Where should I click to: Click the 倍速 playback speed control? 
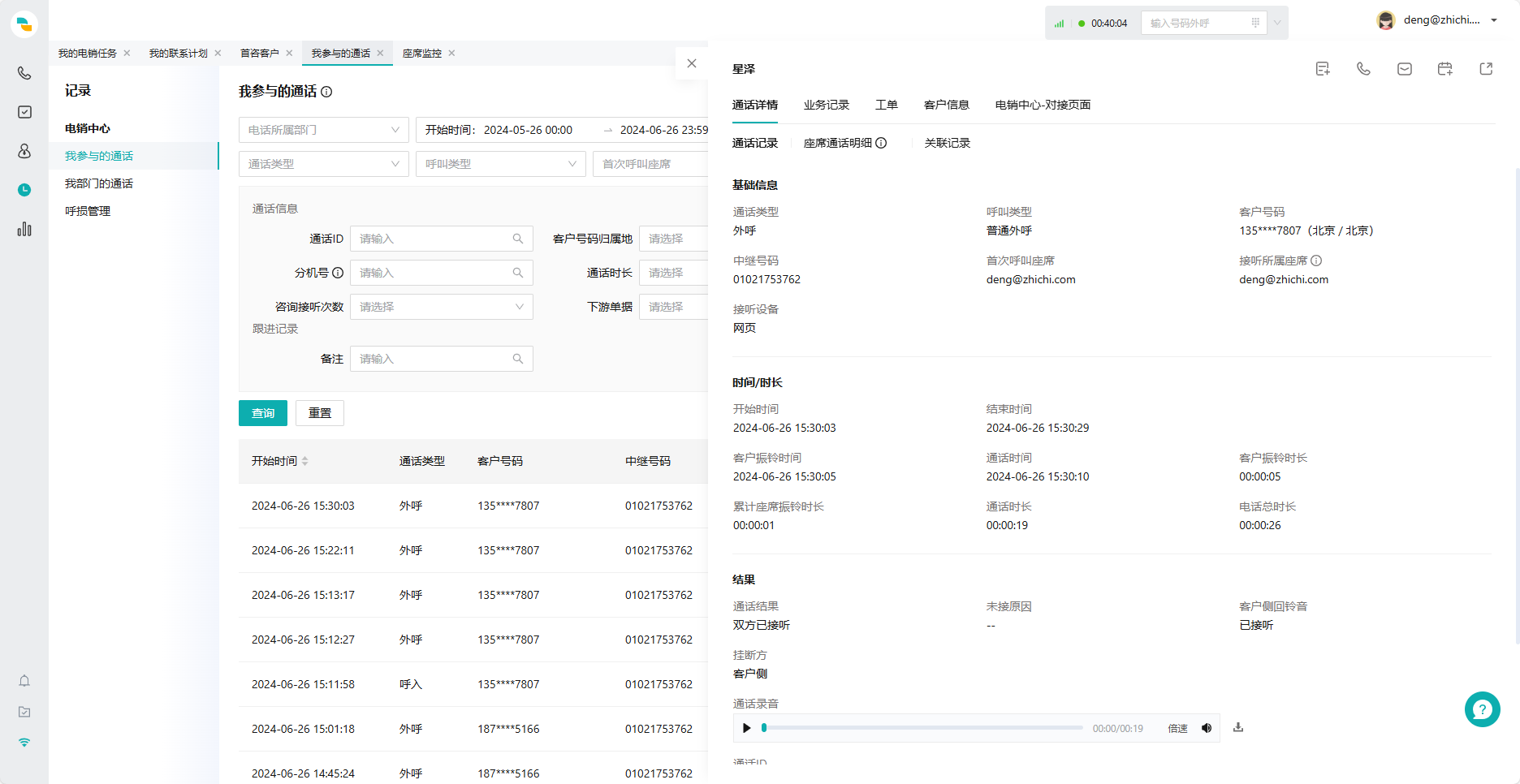pos(1177,728)
